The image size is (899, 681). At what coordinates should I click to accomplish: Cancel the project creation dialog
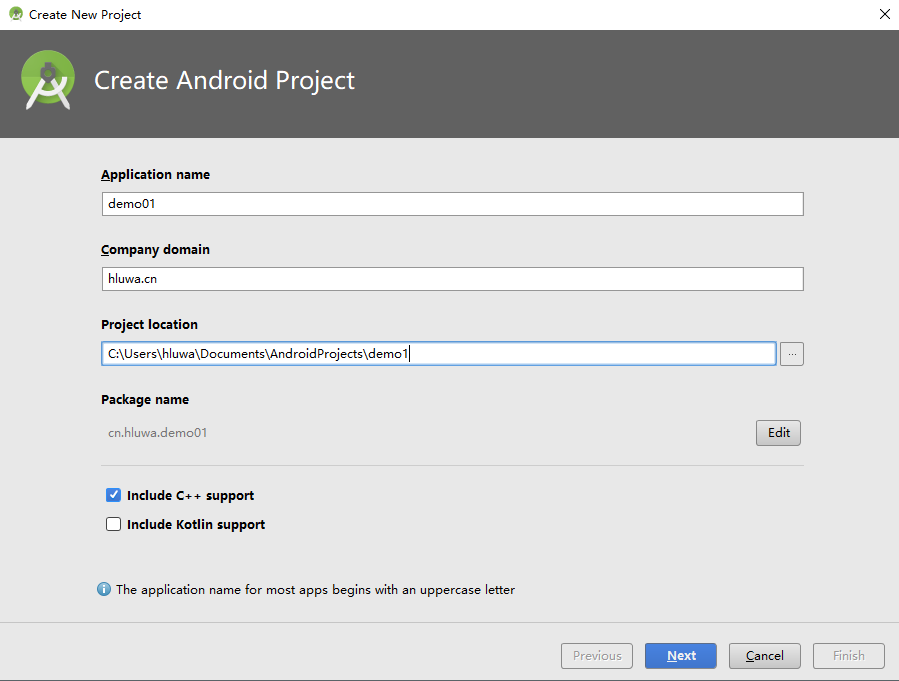pos(764,656)
